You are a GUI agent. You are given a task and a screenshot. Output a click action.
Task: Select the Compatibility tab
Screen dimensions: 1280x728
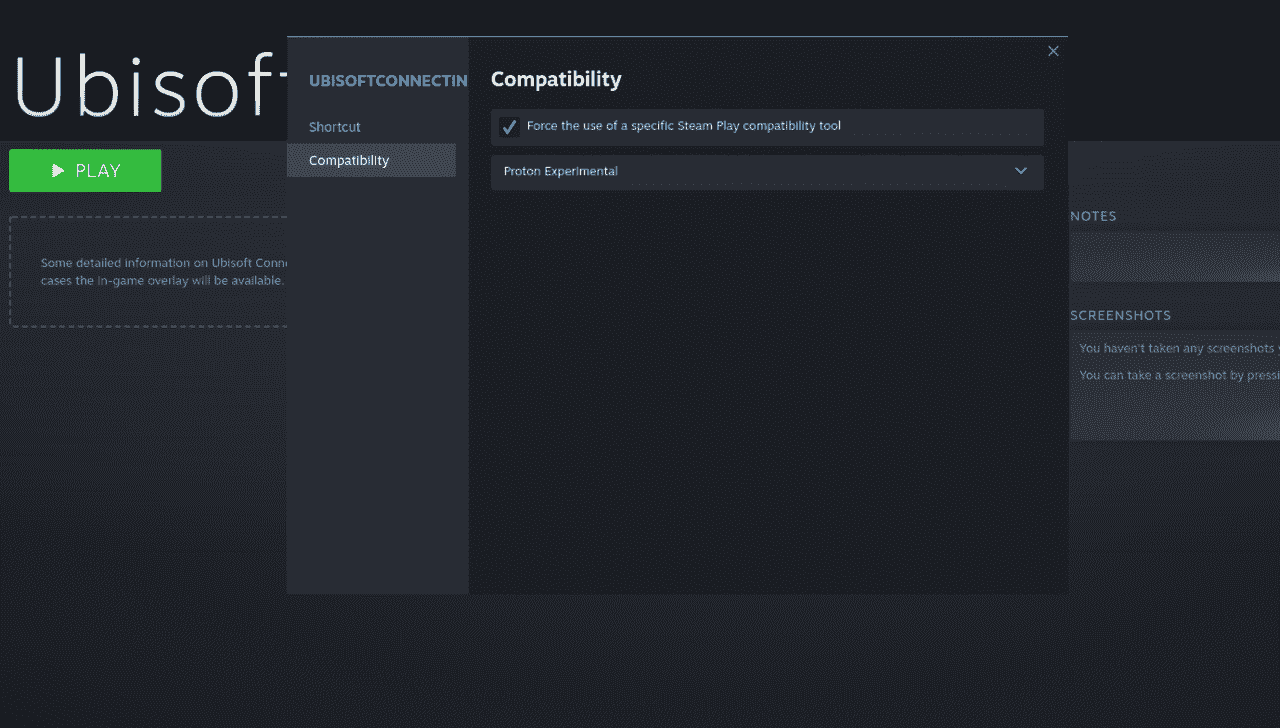coord(371,161)
